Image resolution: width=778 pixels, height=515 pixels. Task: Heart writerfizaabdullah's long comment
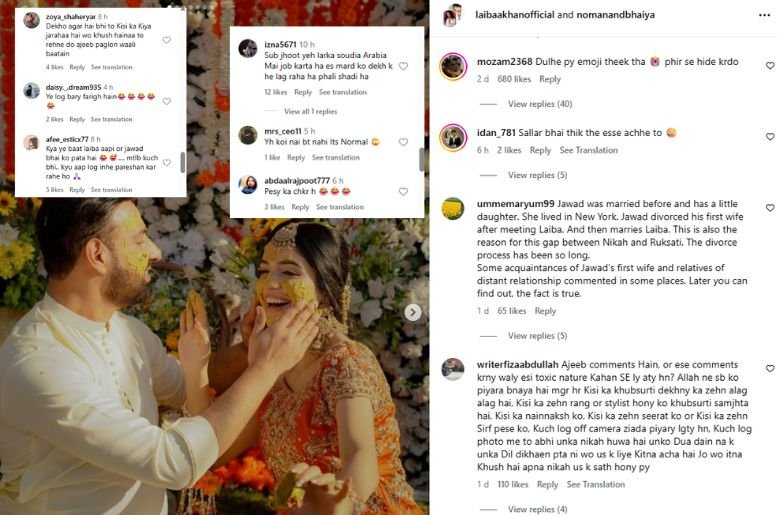769,368
